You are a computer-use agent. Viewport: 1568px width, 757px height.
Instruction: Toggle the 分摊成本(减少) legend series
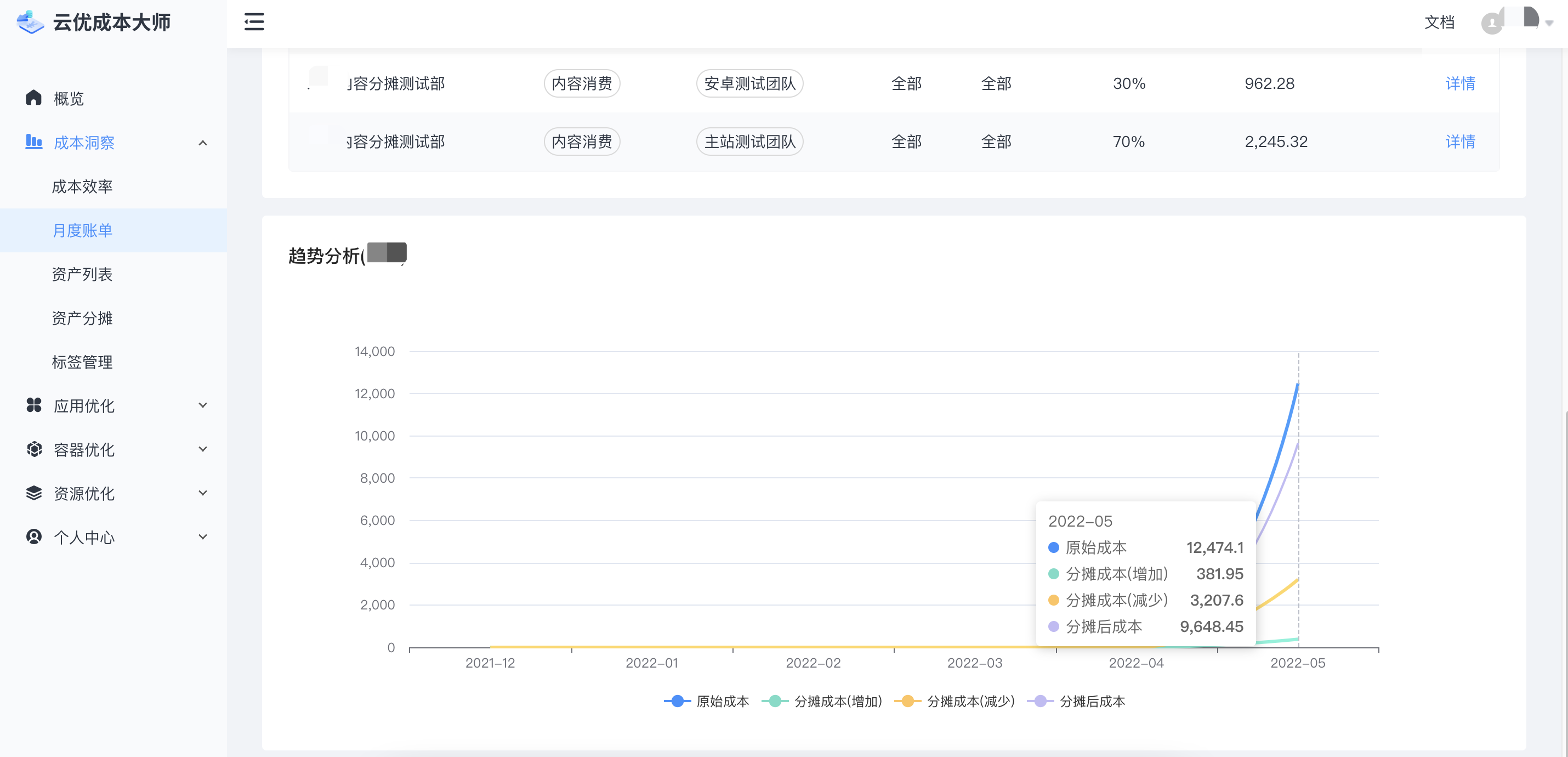point(954,701)
